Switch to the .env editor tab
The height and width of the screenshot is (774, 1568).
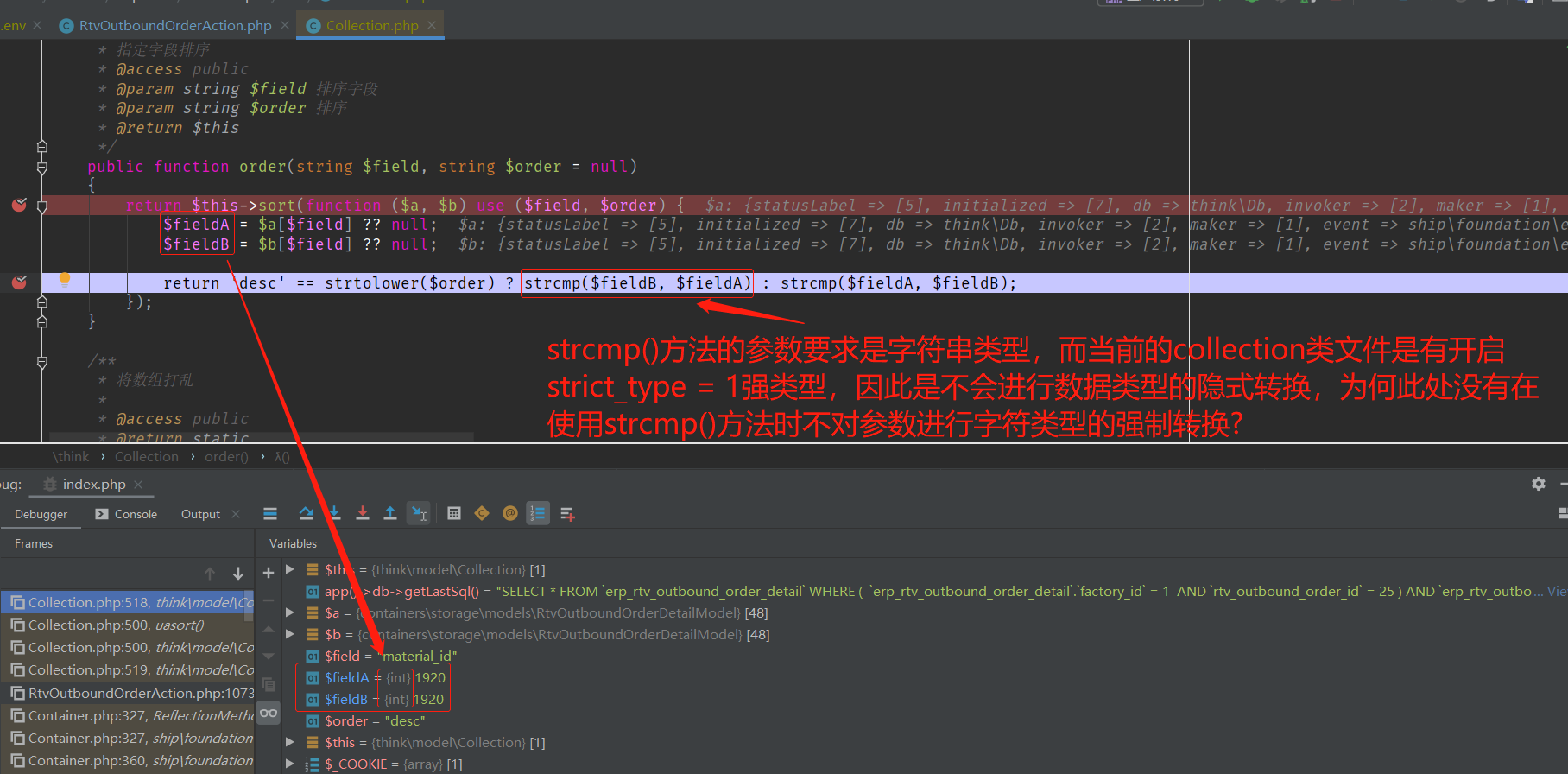tap(14, 26)
